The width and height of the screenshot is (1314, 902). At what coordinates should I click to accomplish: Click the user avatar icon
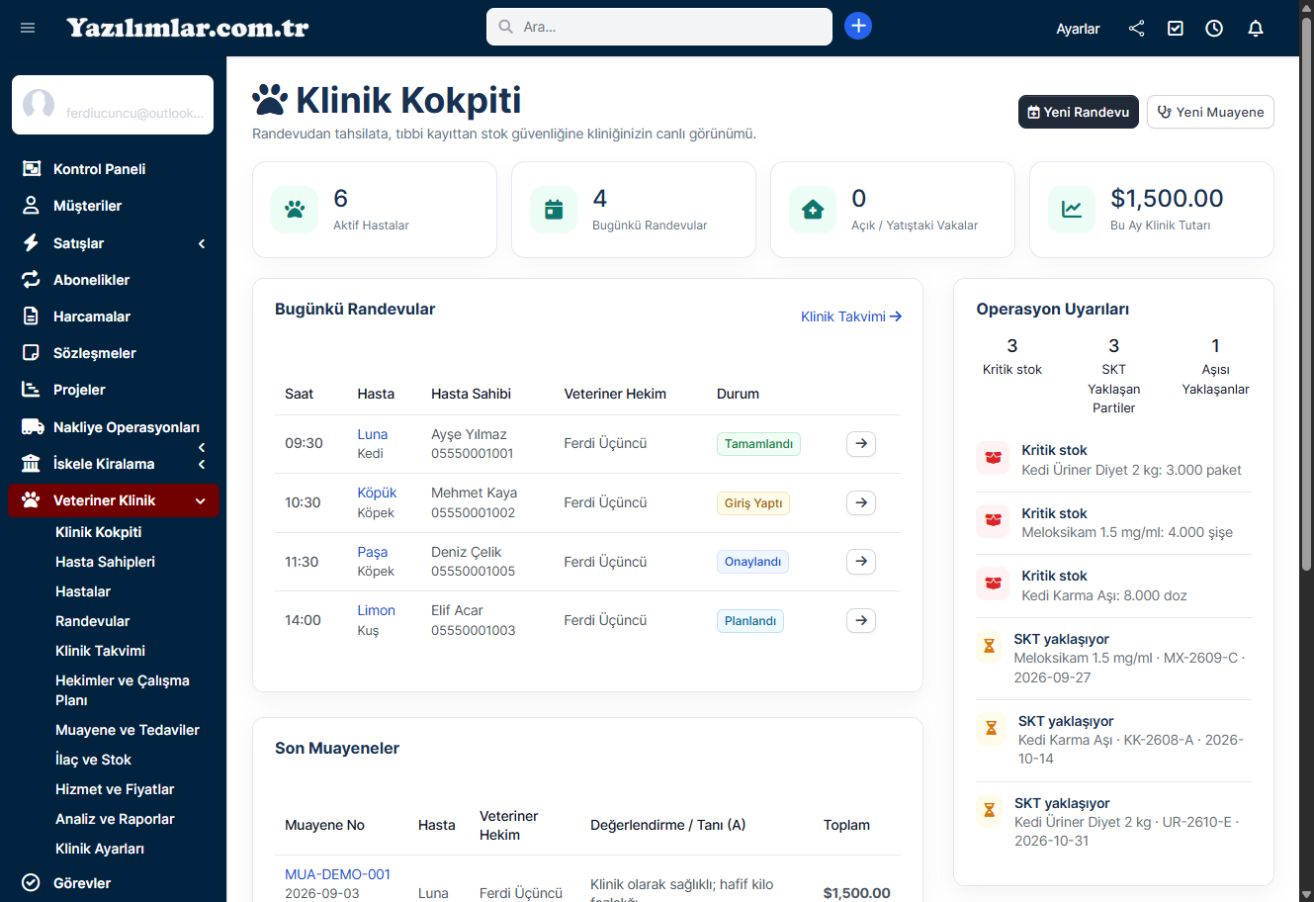pos(38,105)
